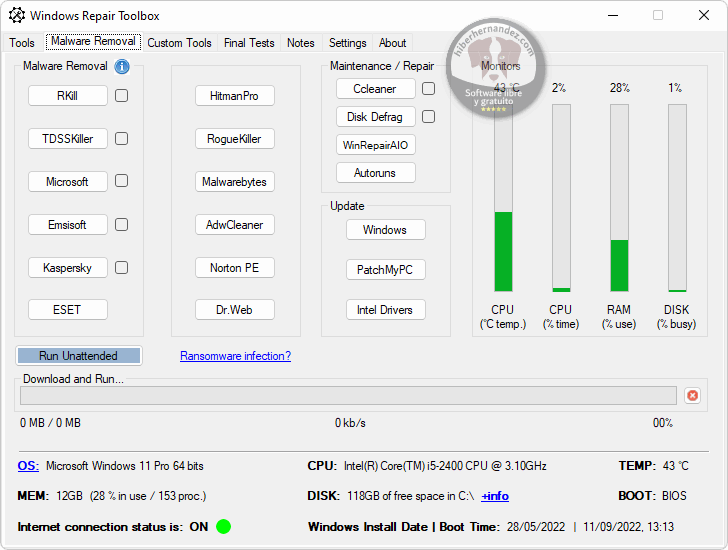Open PatchMyPC
This screenshot has height=550, width=728.
[x=385, y=269]
